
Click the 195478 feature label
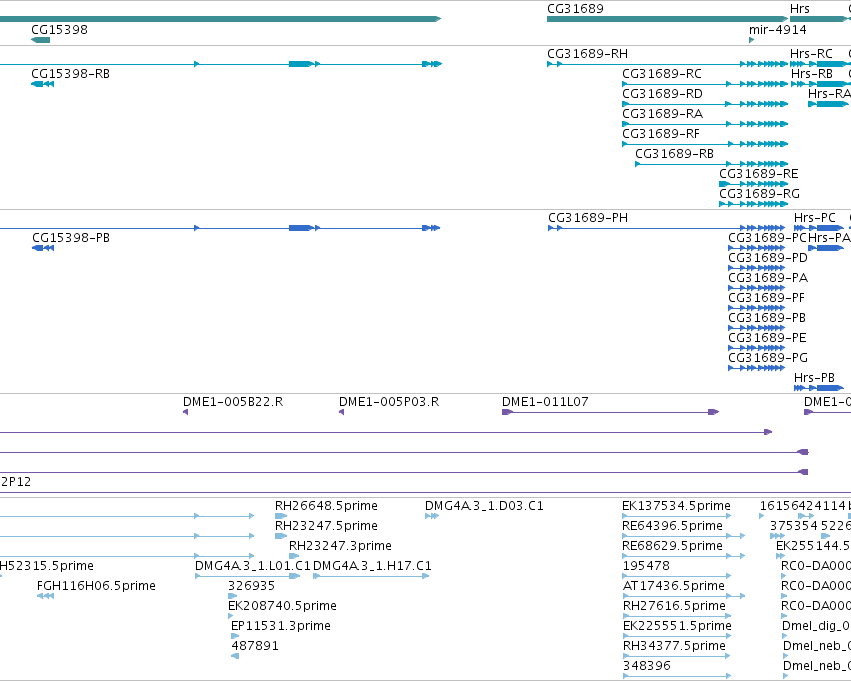[x=646, y=566]
